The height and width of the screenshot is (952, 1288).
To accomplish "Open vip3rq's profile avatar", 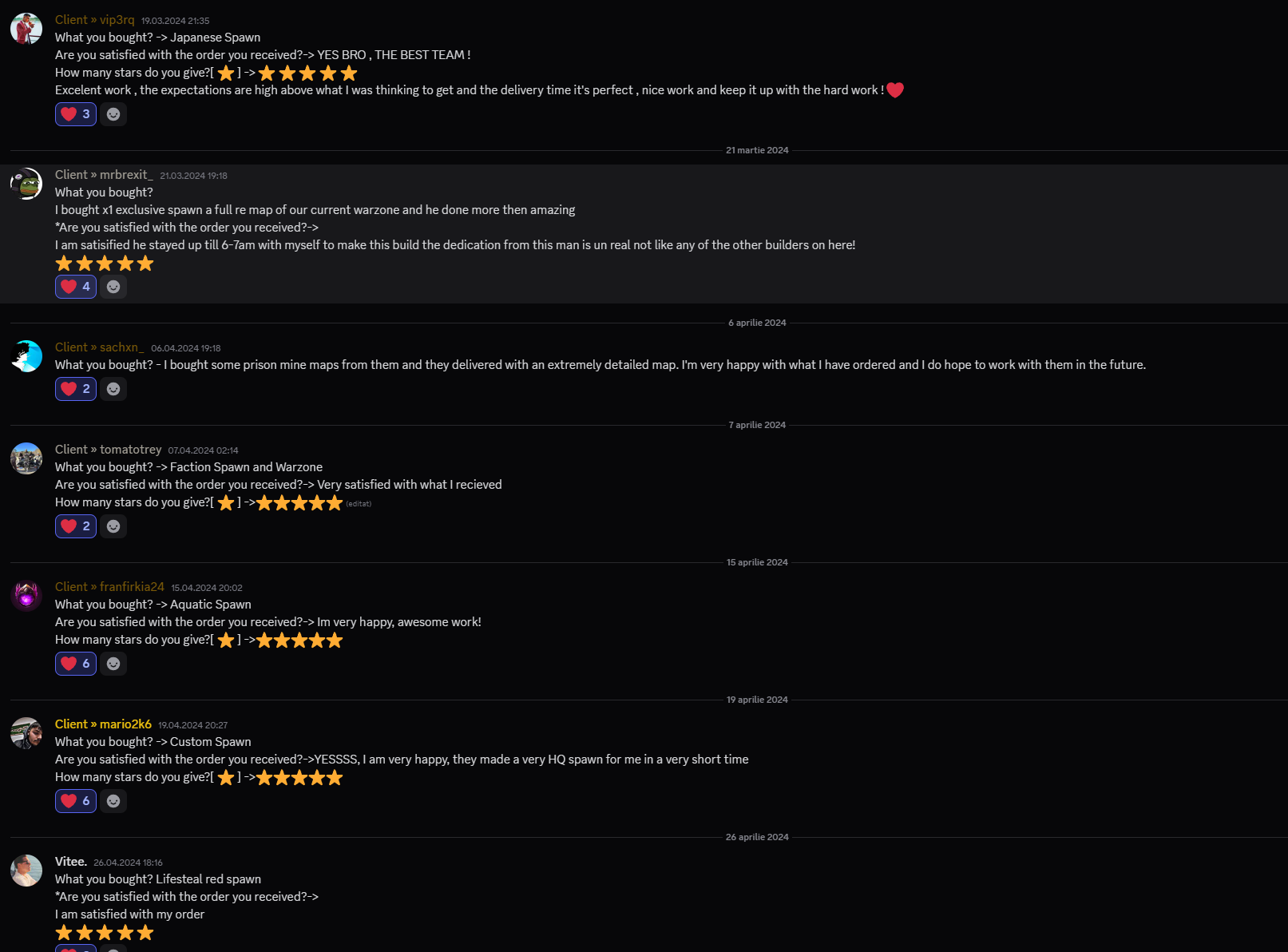I will (26, 29).
